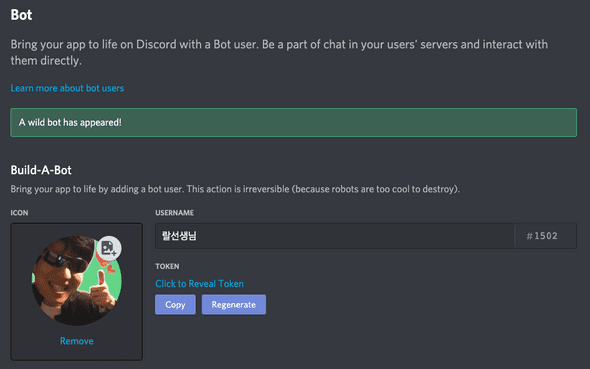The height and width of the screenshot is (369, 590).
Task: Open the Learn more about bot users link
Action: coord(67,88)
